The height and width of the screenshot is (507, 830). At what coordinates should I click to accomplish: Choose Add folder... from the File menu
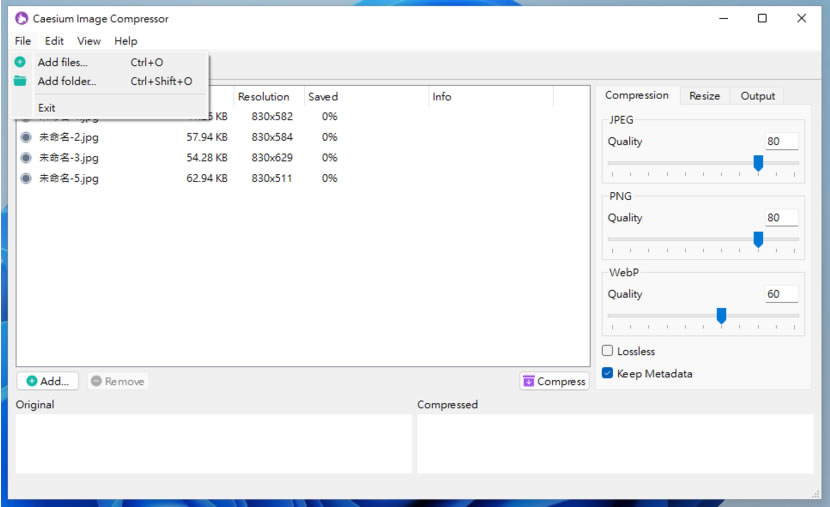pos(109,81)
